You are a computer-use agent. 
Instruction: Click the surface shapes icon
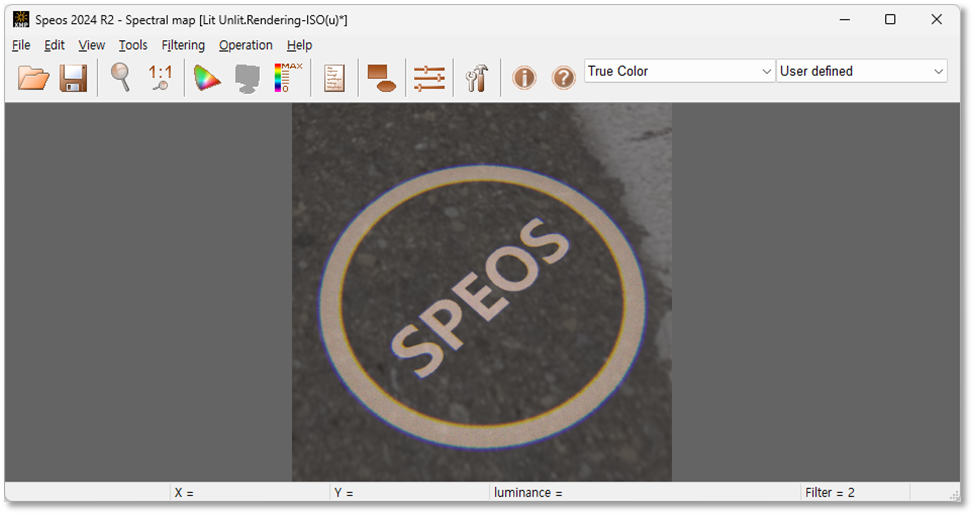[x=382, y=78]
